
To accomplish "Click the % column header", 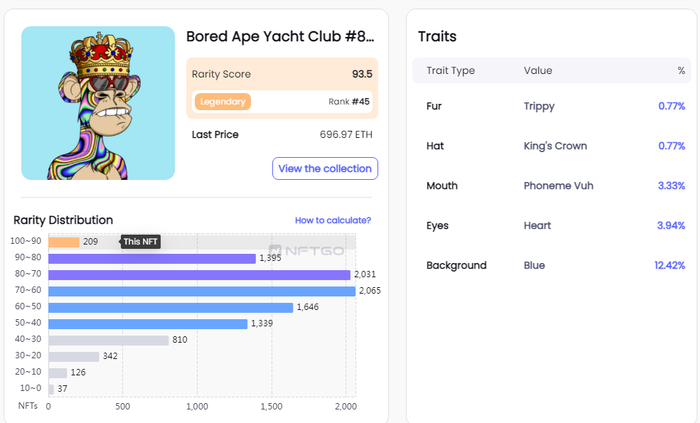I will (x=681, y=71).
